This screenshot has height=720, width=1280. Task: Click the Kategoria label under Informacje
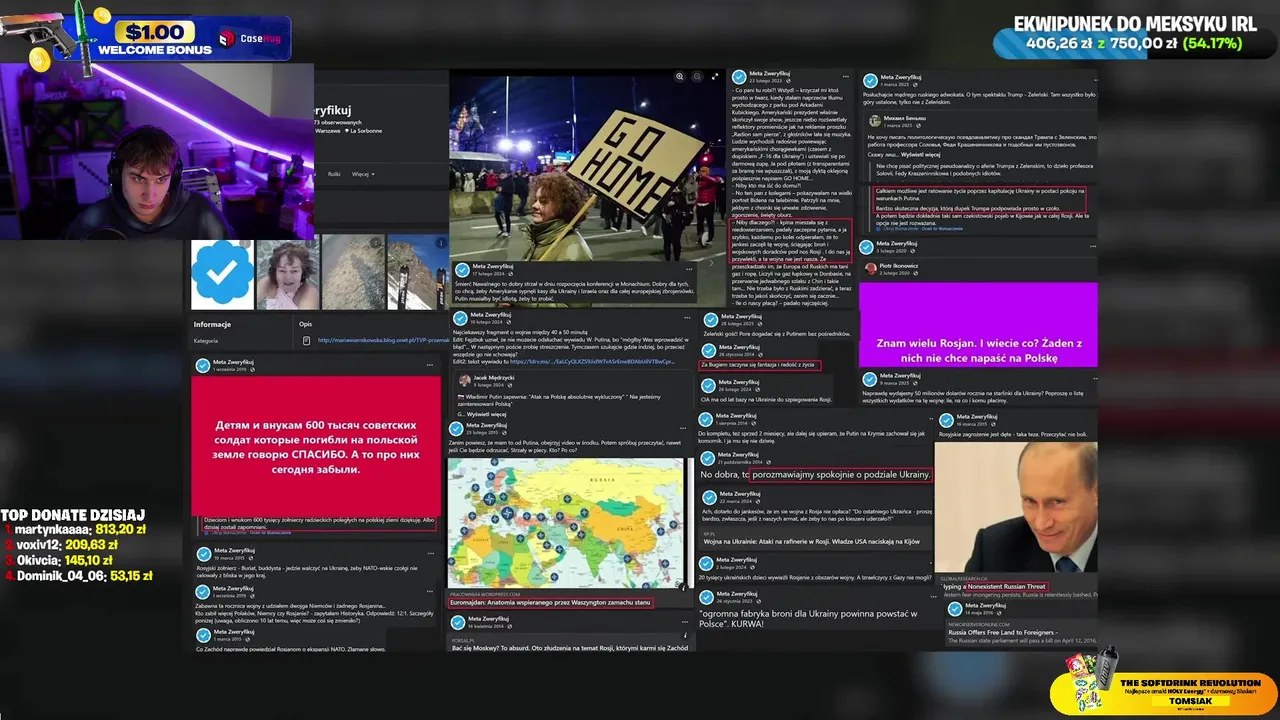206,341
